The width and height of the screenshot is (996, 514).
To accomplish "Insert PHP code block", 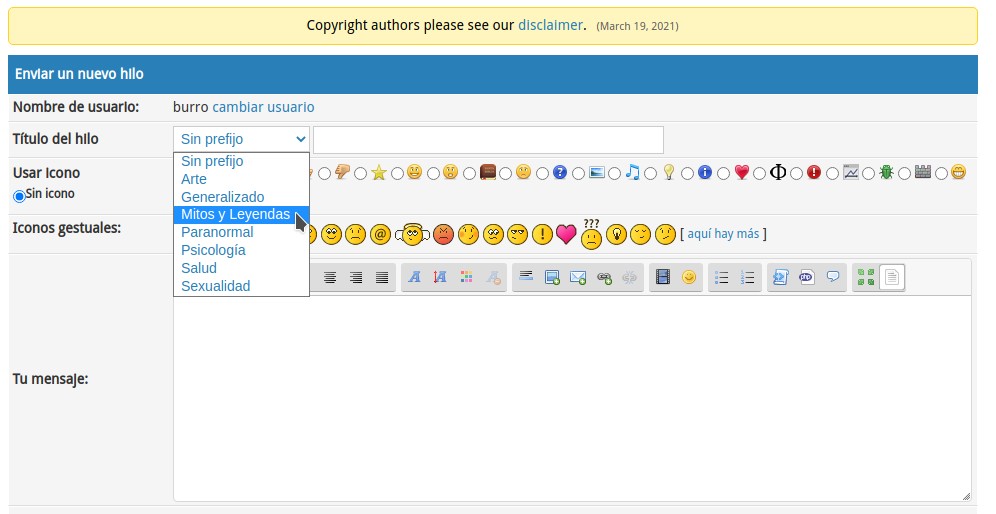I will [x=806, y=277].
